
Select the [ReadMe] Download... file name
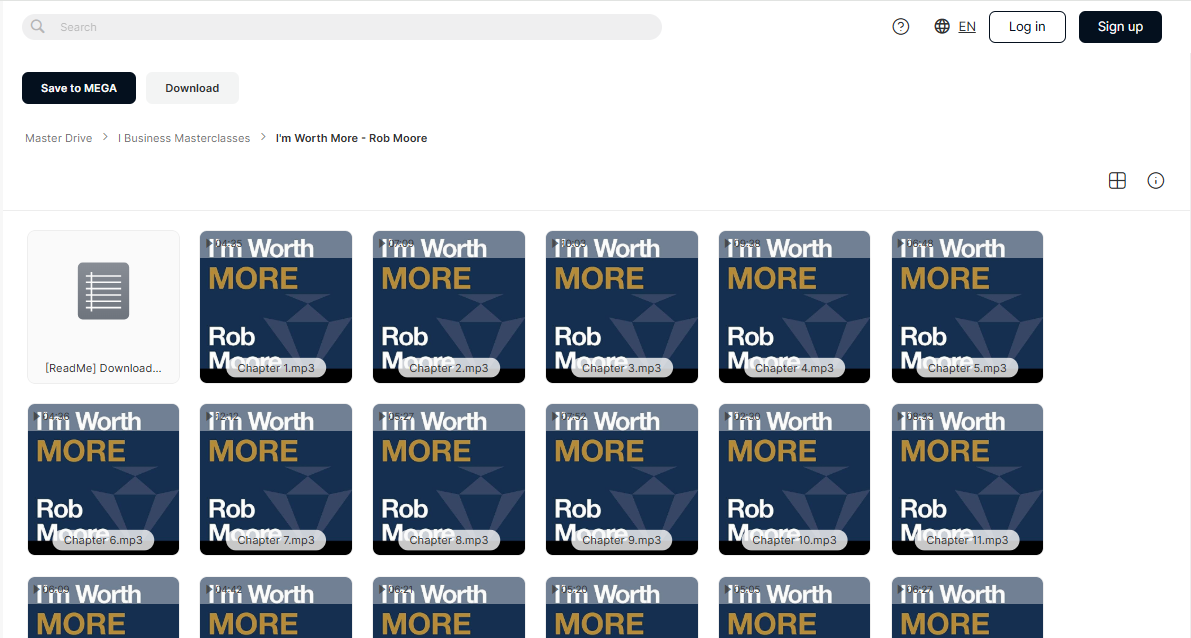click(103, 368)
